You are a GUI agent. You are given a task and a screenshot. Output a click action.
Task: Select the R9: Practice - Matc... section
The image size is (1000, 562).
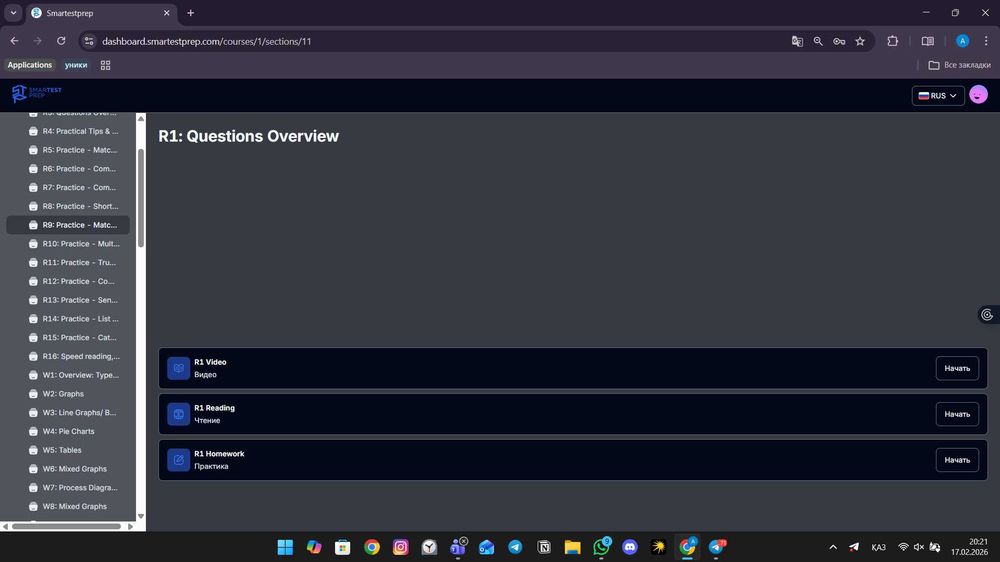pyautogui.click(x=68, y=225)
